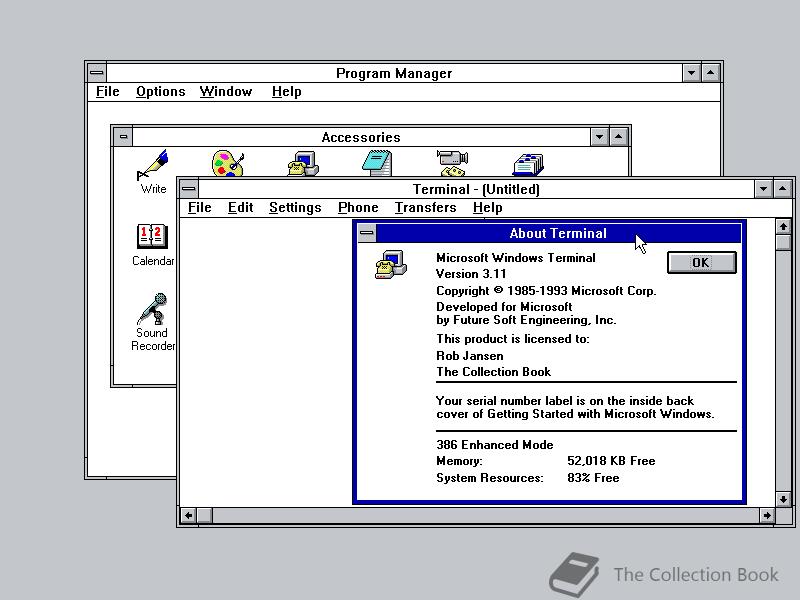800x600 pixels.
Task: Click the Terminal - (Untitled) title bar
Action: pyautogui.click(x=476, y=189)
